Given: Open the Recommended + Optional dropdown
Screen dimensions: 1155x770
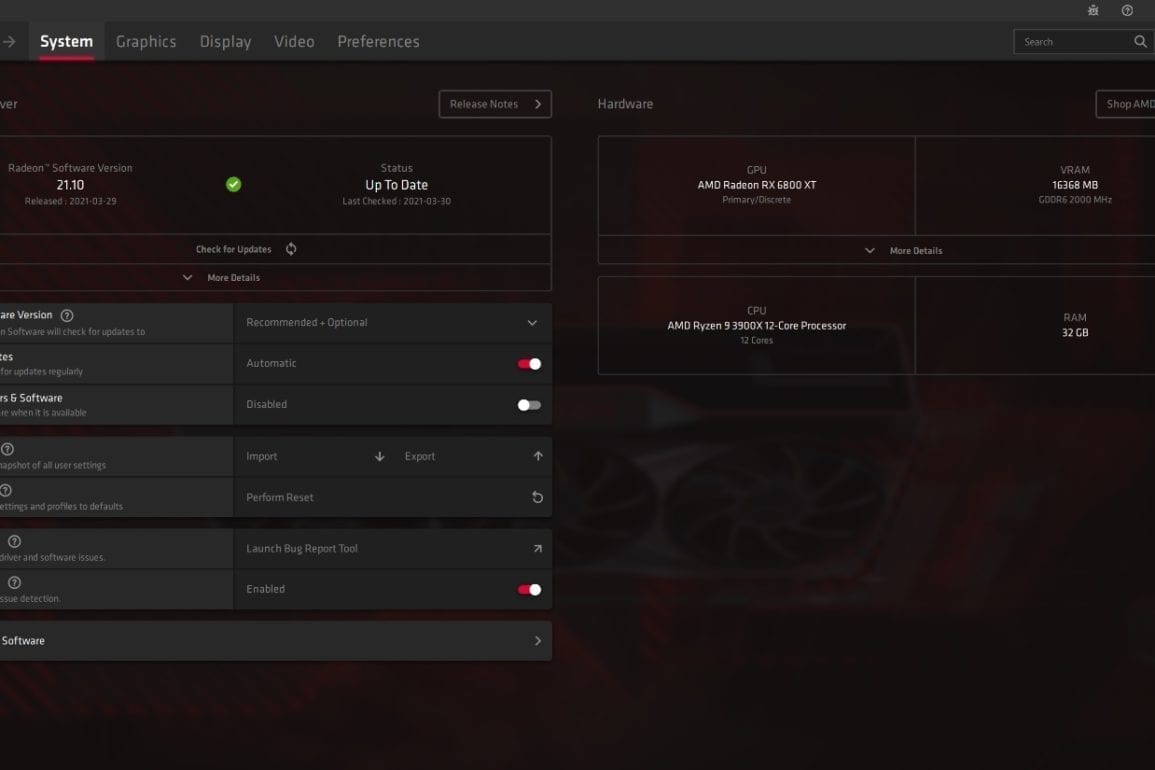Looking at the screenshot, I should [x=393, y=323].
